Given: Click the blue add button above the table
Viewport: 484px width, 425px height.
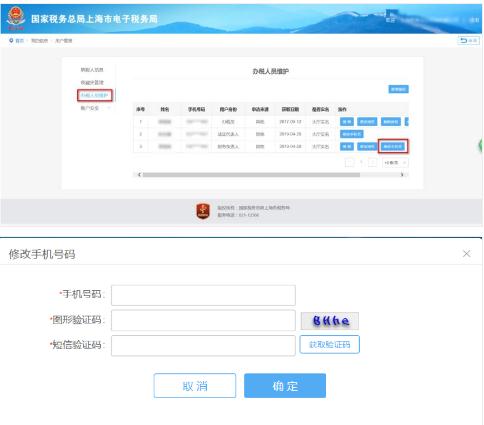Looking at the screenshot, I should pos(398,89).
